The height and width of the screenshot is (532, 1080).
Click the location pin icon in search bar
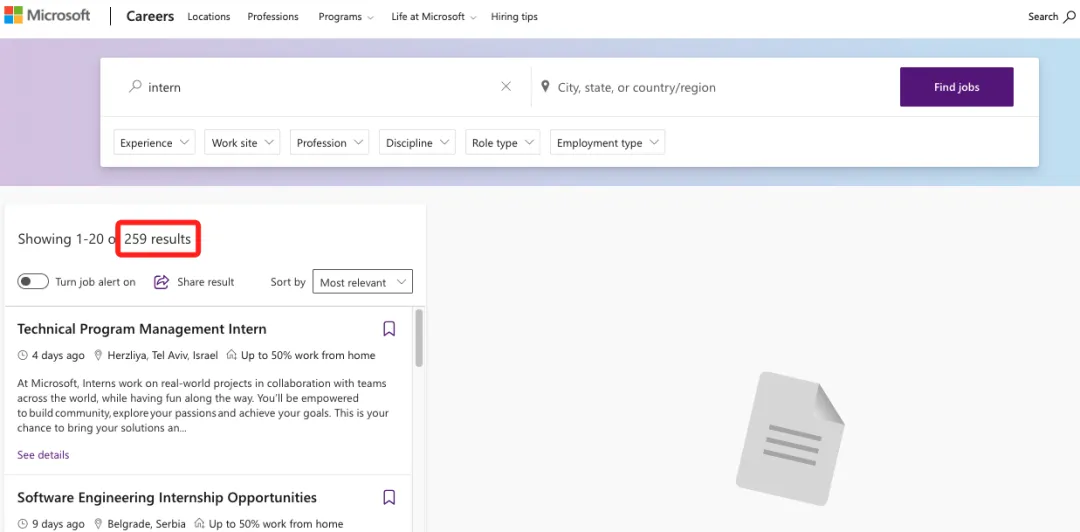tap(546, 87)
